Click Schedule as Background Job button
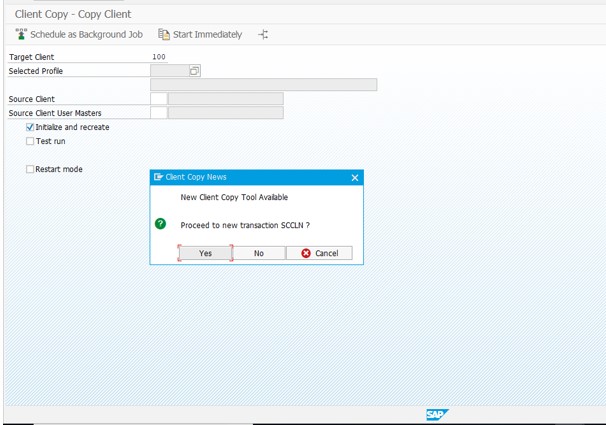The width and height of the screenshot is (606, 425). [x=79, y=34]
